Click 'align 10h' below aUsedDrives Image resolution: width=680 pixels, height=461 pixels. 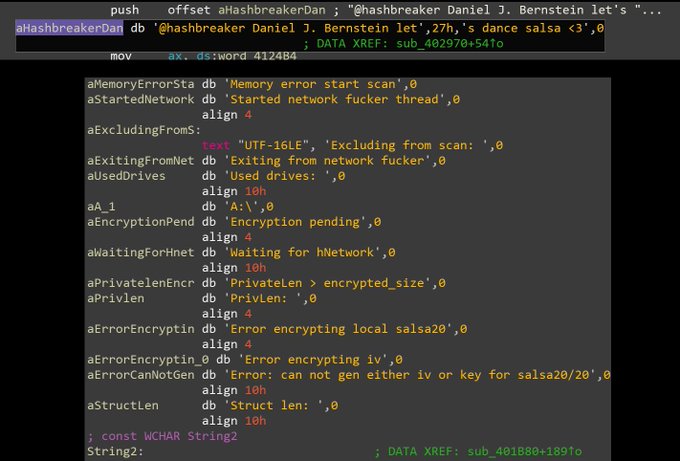point(234,191)
